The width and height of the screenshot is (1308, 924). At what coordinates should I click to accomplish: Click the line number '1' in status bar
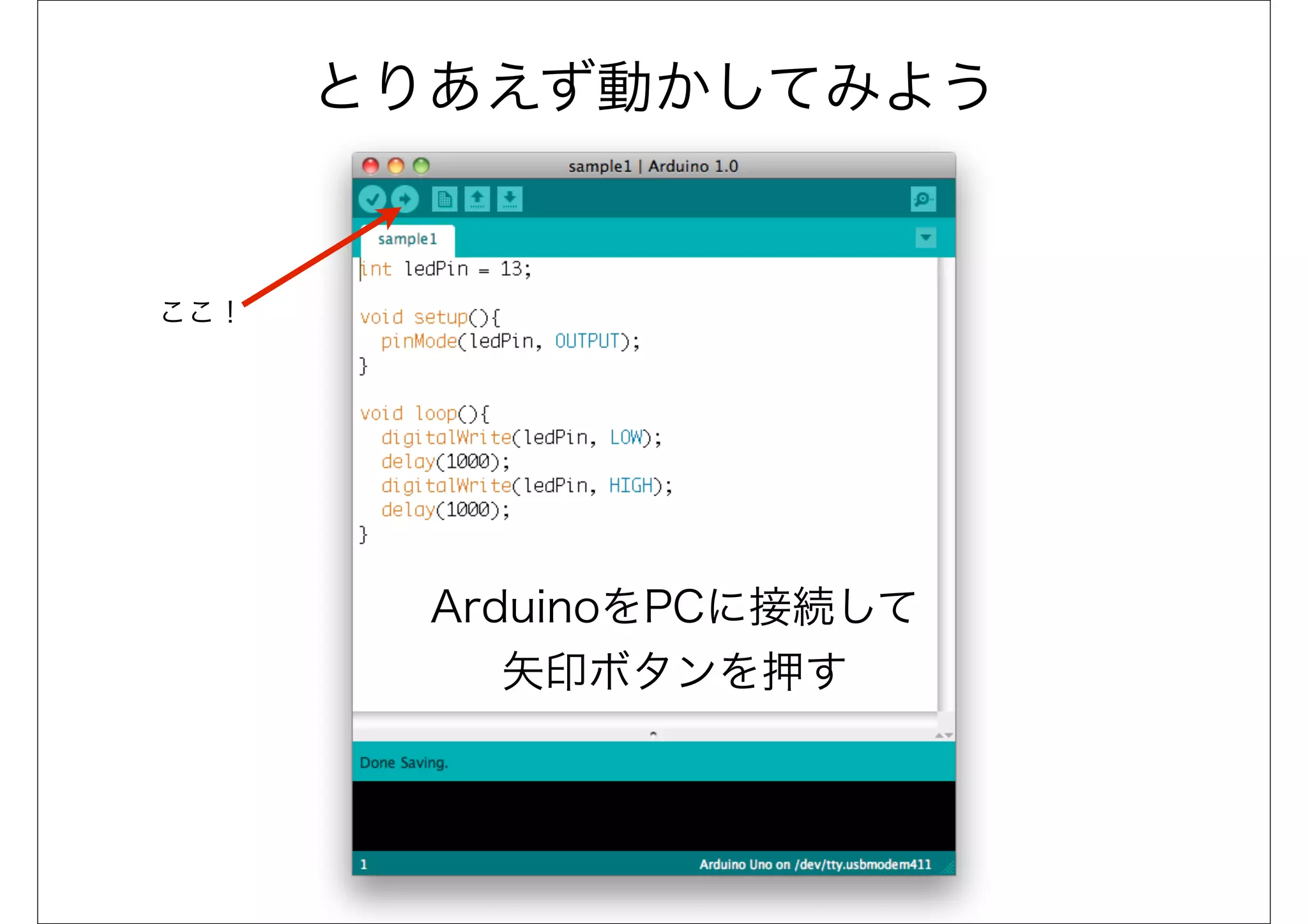(x=363, y=865)
